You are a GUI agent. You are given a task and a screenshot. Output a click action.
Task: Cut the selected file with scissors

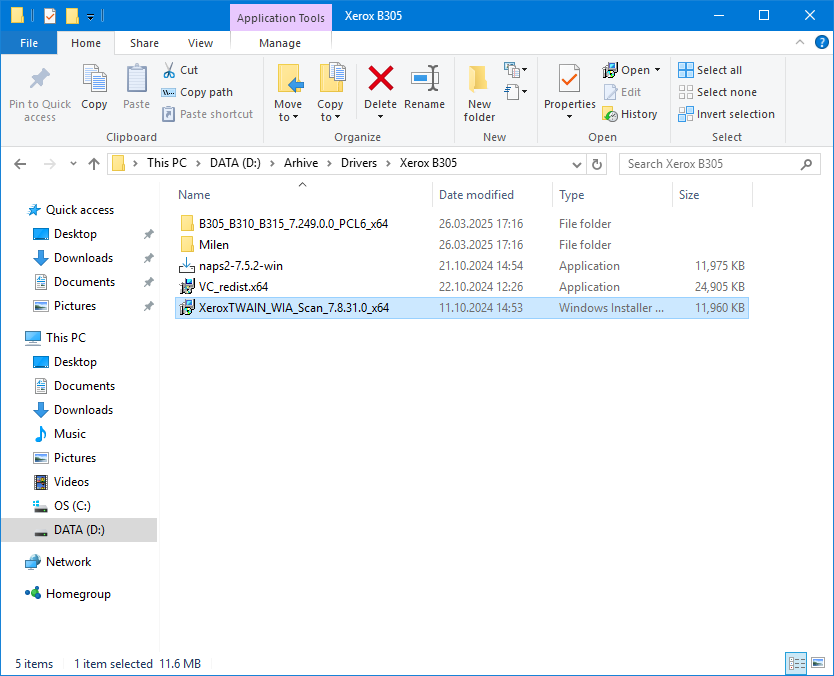point(180,70)
